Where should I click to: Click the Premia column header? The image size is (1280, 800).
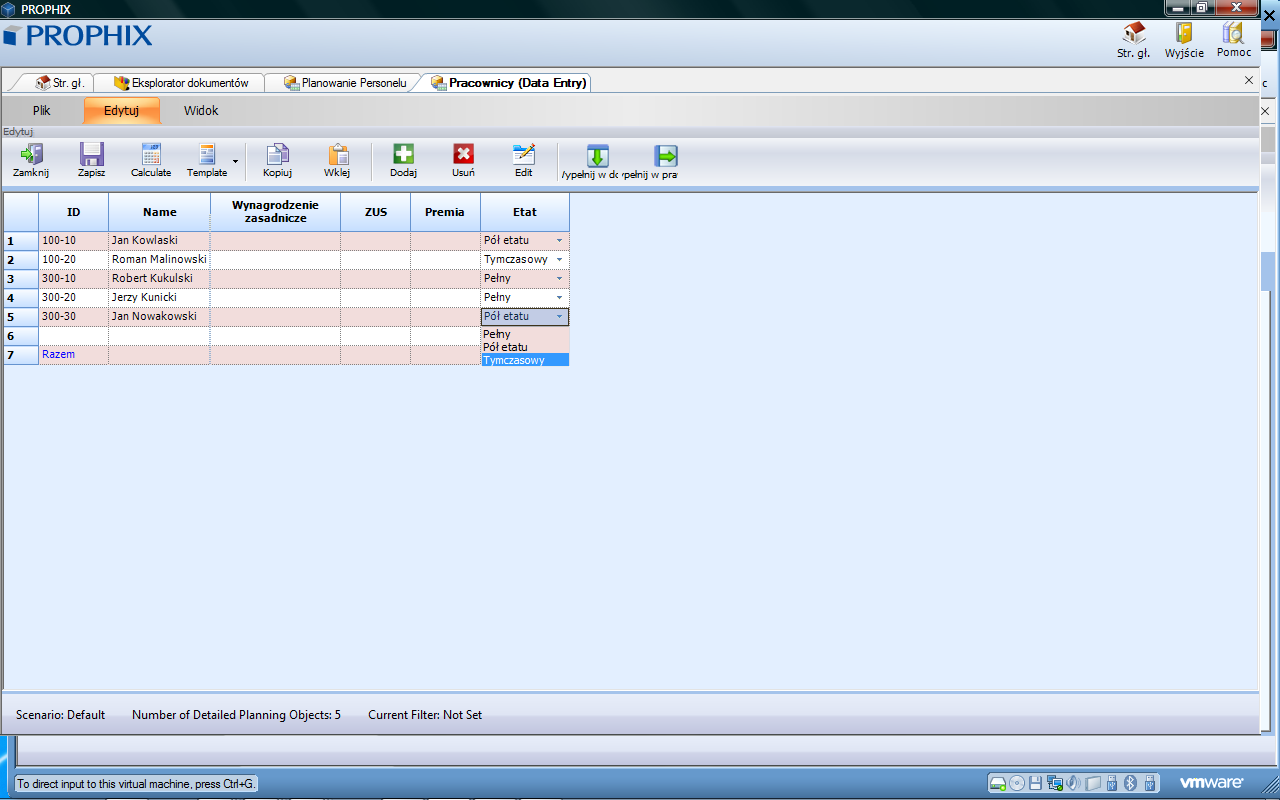point(445,212)
